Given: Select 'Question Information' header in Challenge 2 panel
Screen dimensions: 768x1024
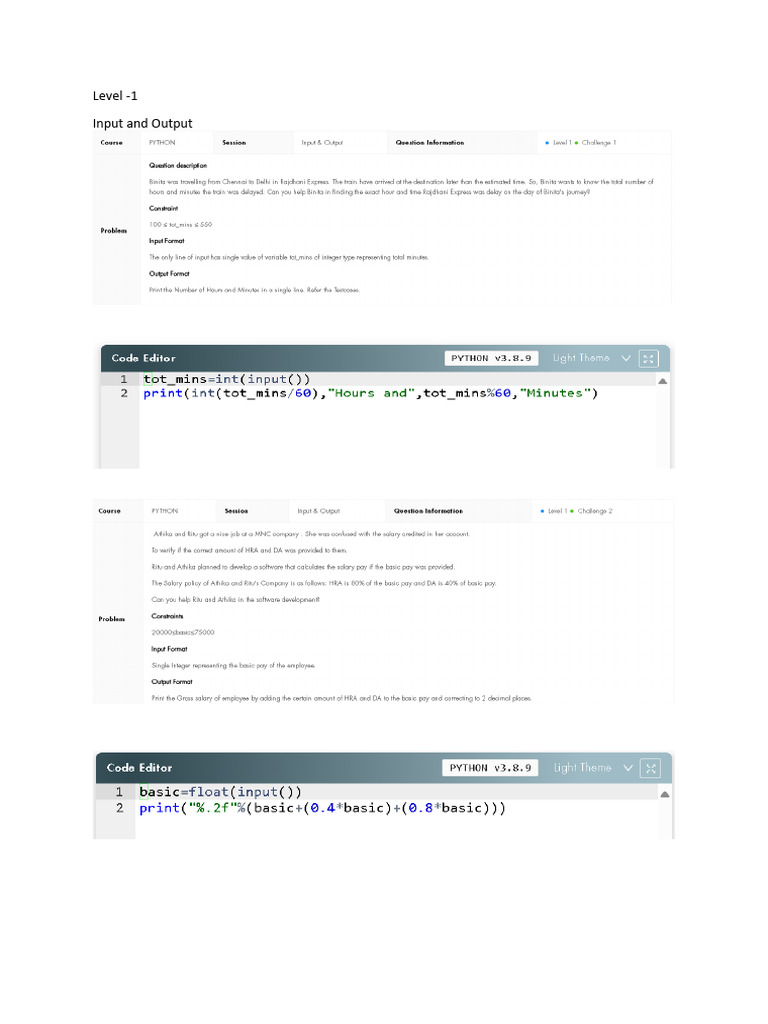Looking at the screenshot, I should click(x=428, y=511).
